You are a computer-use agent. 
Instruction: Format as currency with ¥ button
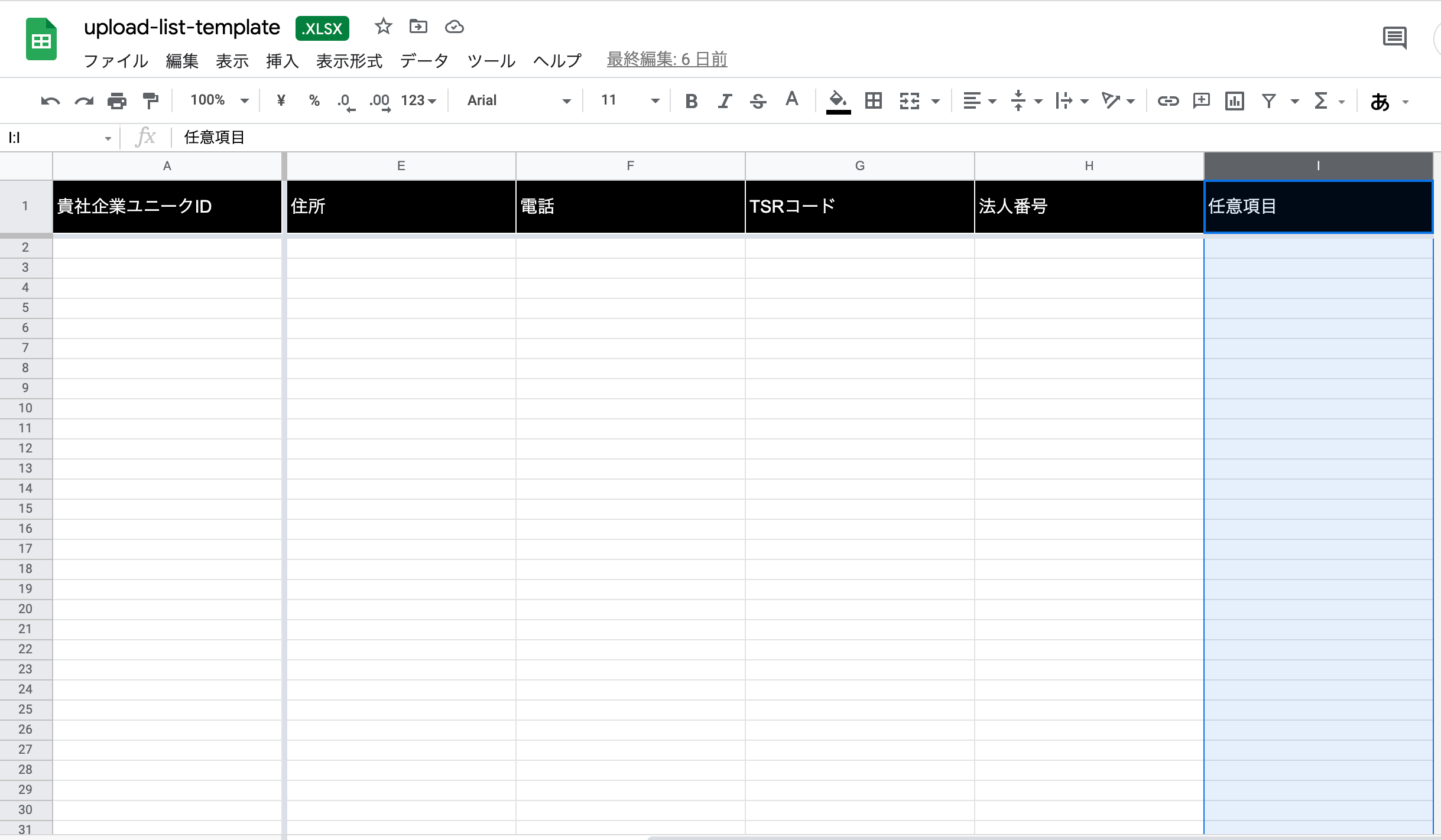pos(281,100)
